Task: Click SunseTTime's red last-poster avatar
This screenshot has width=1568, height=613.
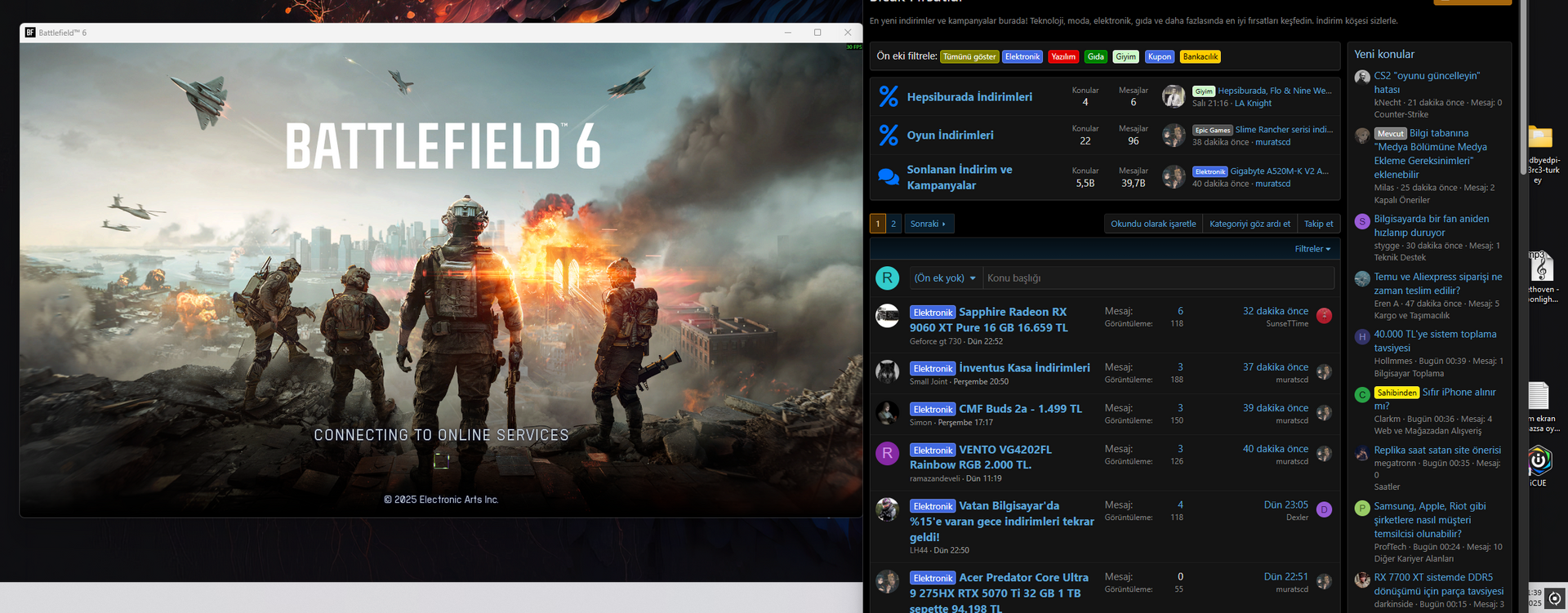Action: 1325,316
